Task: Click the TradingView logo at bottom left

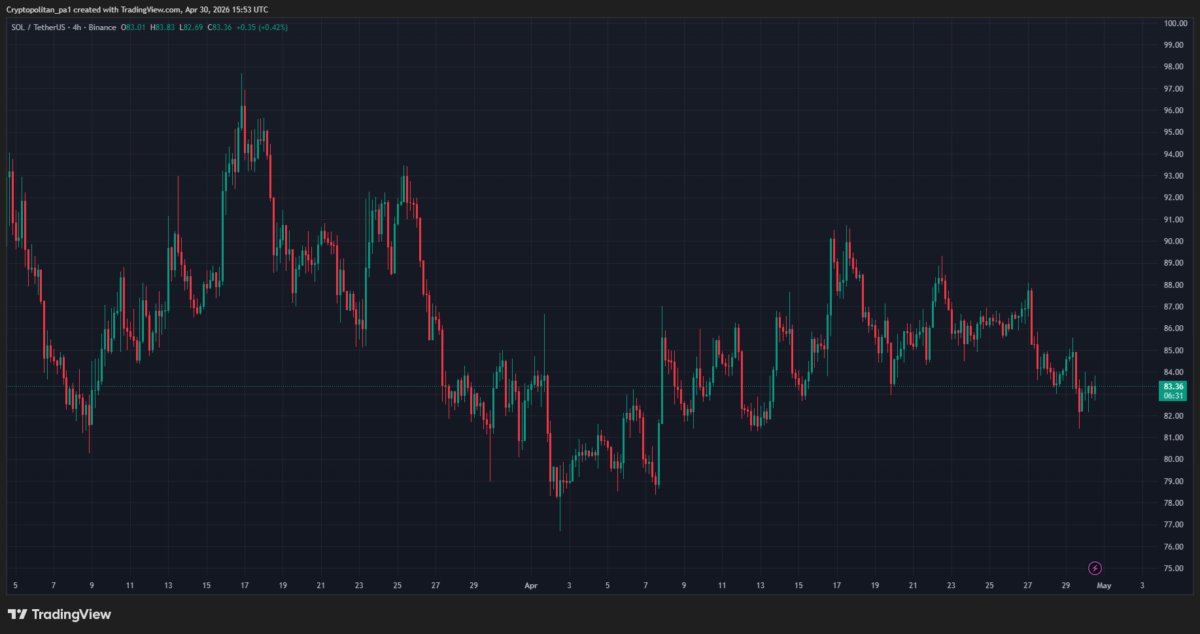Action: click(60, 614)
